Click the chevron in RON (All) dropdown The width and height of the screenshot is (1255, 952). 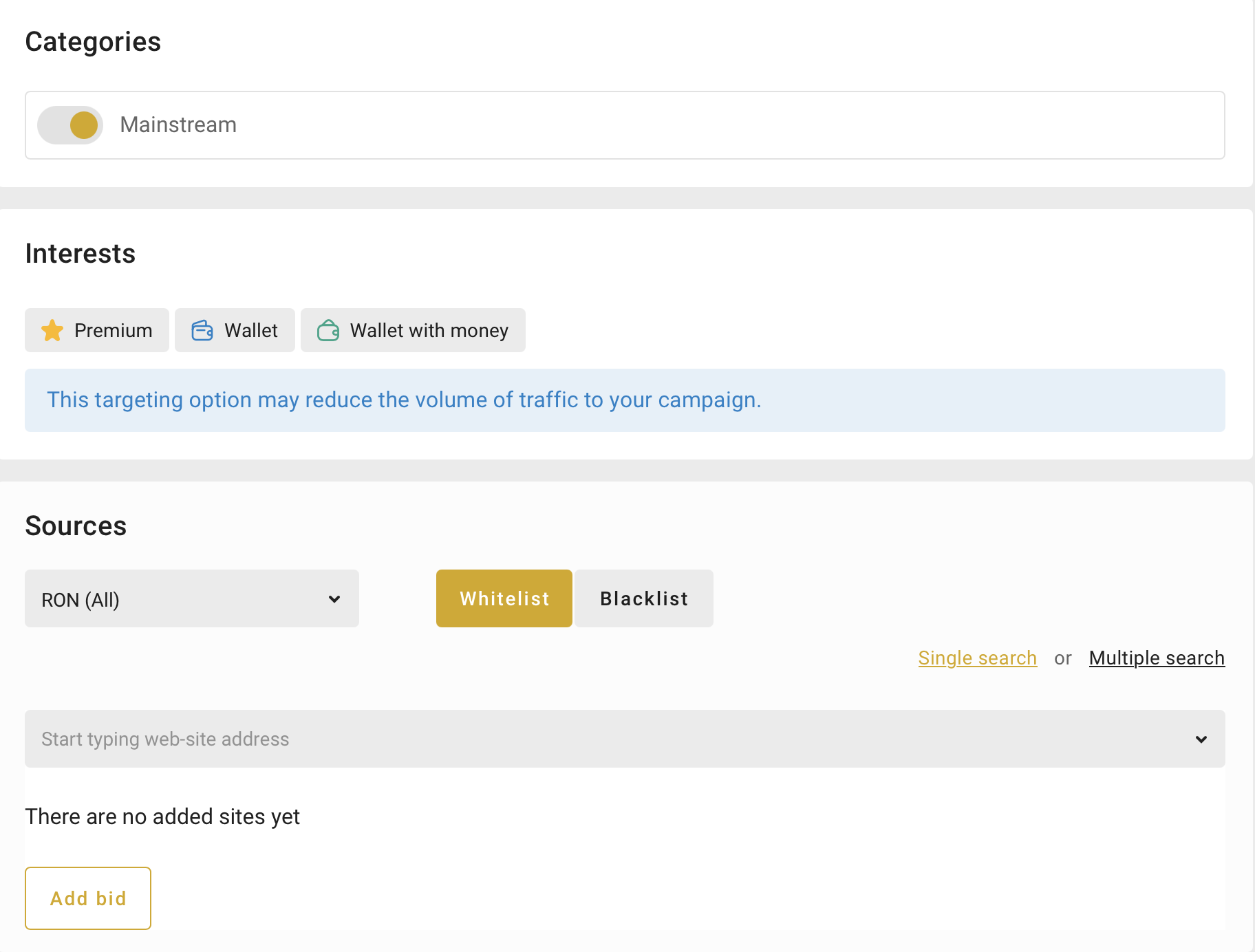[334, 599]
